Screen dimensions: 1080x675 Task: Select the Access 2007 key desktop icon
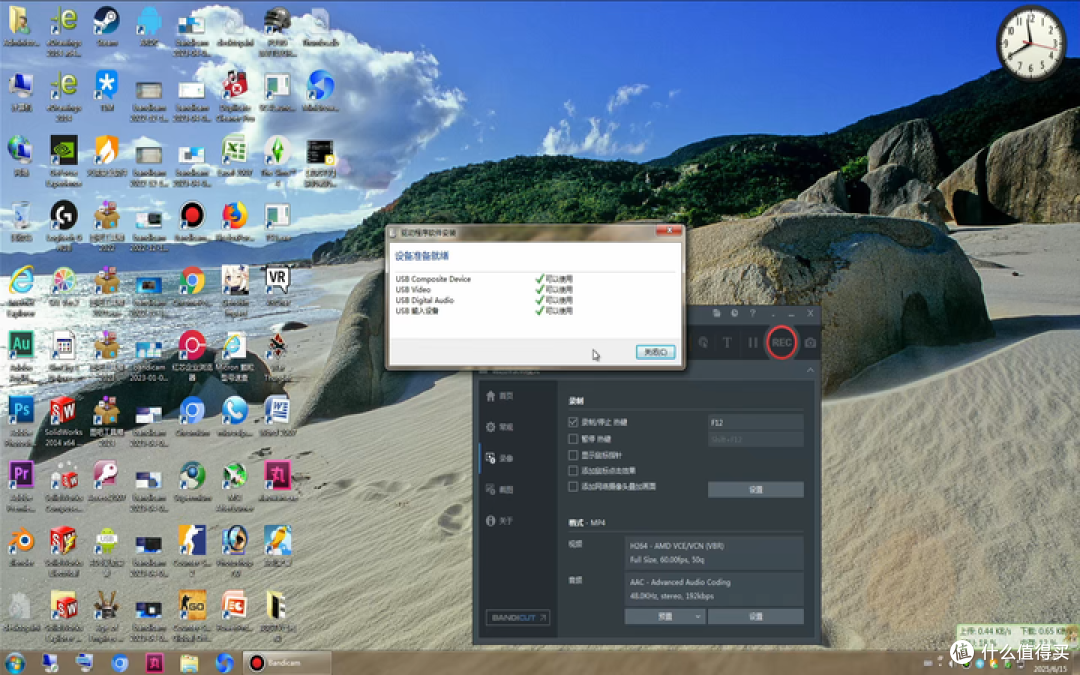(106, 480)
